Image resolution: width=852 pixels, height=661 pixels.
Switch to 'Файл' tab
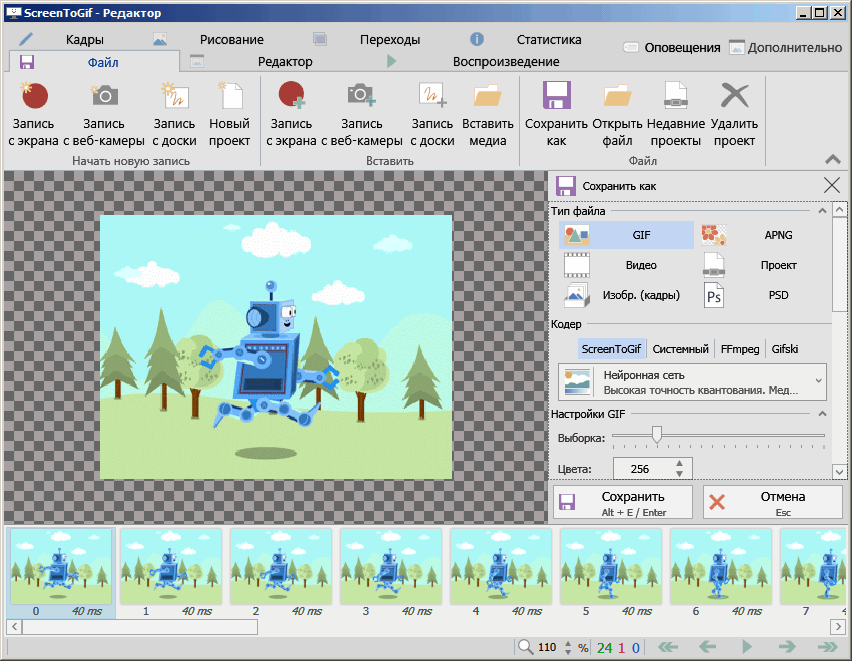[95, 62]
